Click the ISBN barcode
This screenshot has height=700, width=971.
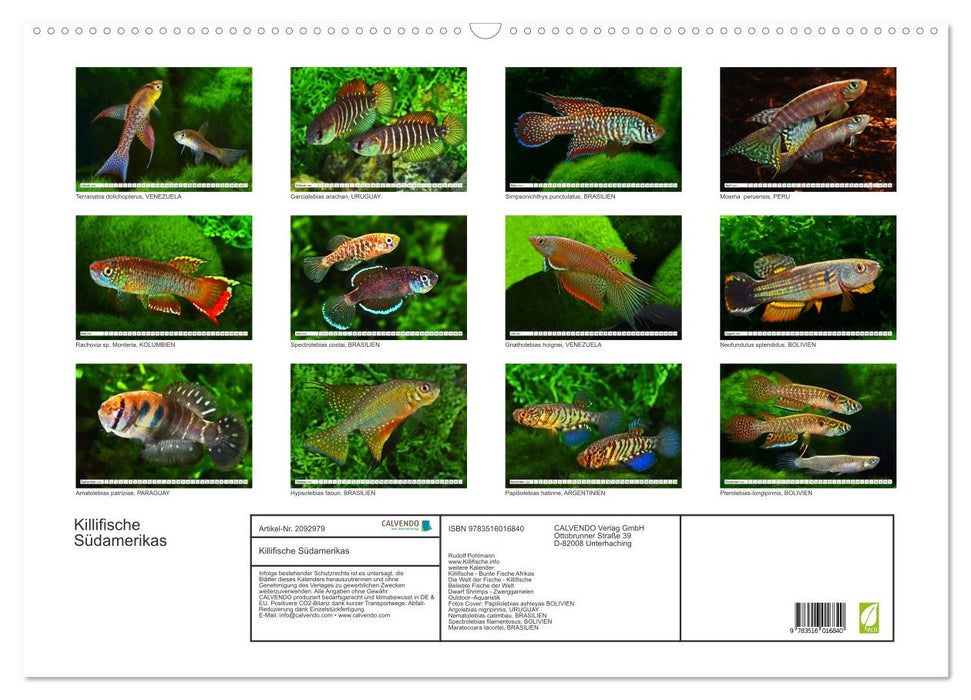(x=819, y=616)
